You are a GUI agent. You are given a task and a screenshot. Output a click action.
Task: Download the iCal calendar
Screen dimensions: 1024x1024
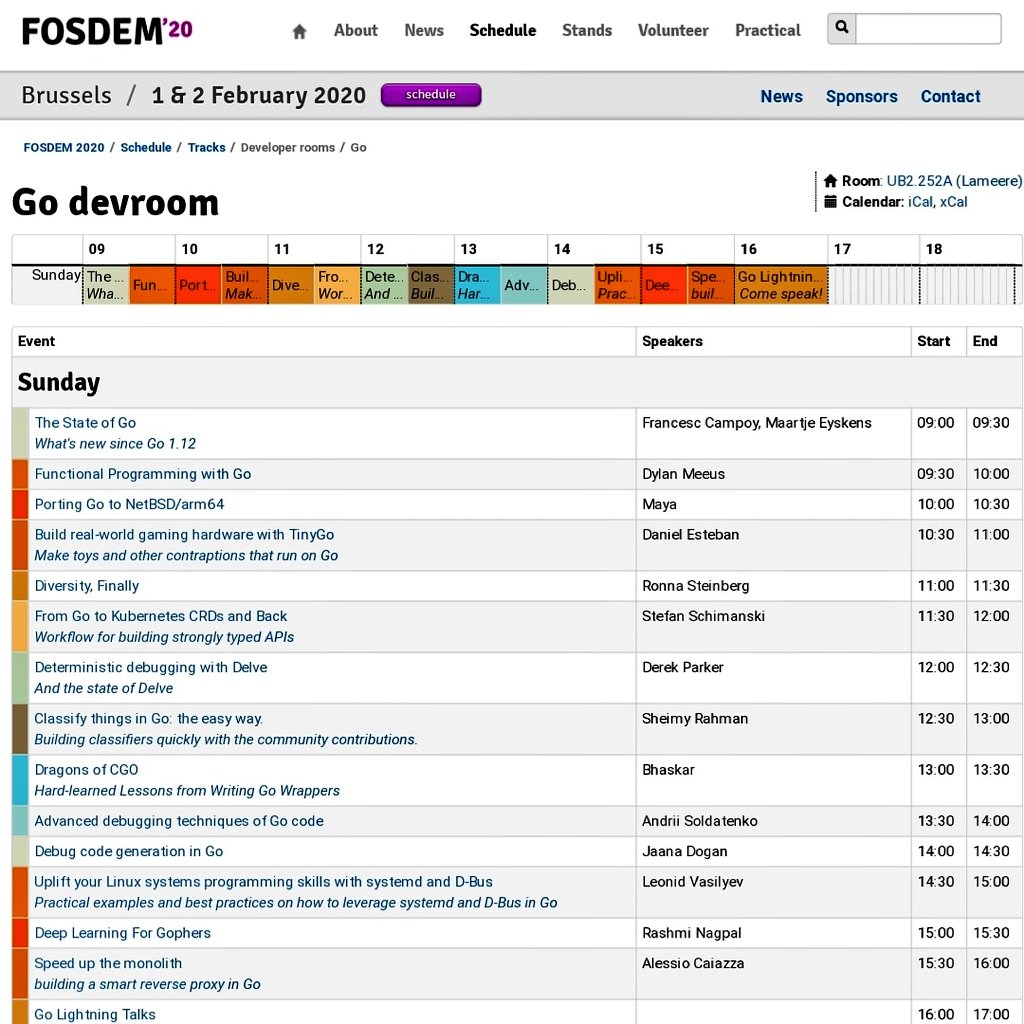pyautogui.click(x=920, y=202)
